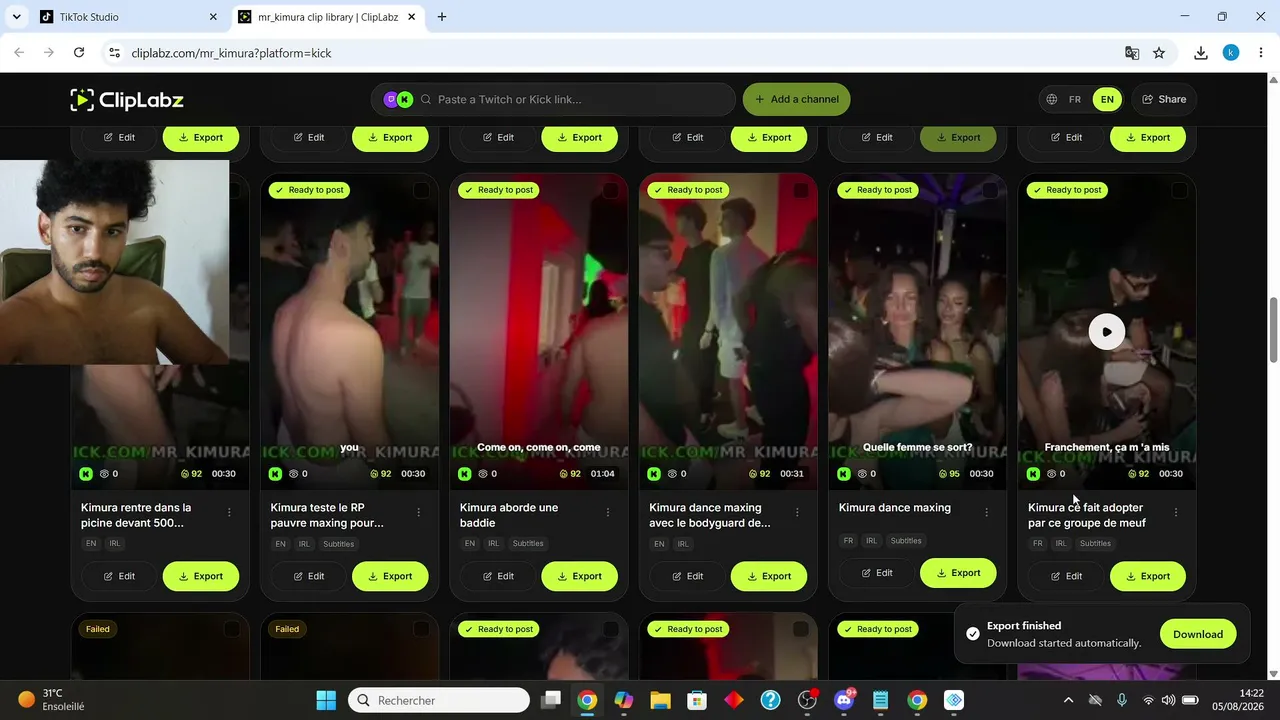Open the 'Come on, come on, come' clip thumbnail
Viewport: 1280px width, 720px height.
pyautogui.click(x=539, y=332)
